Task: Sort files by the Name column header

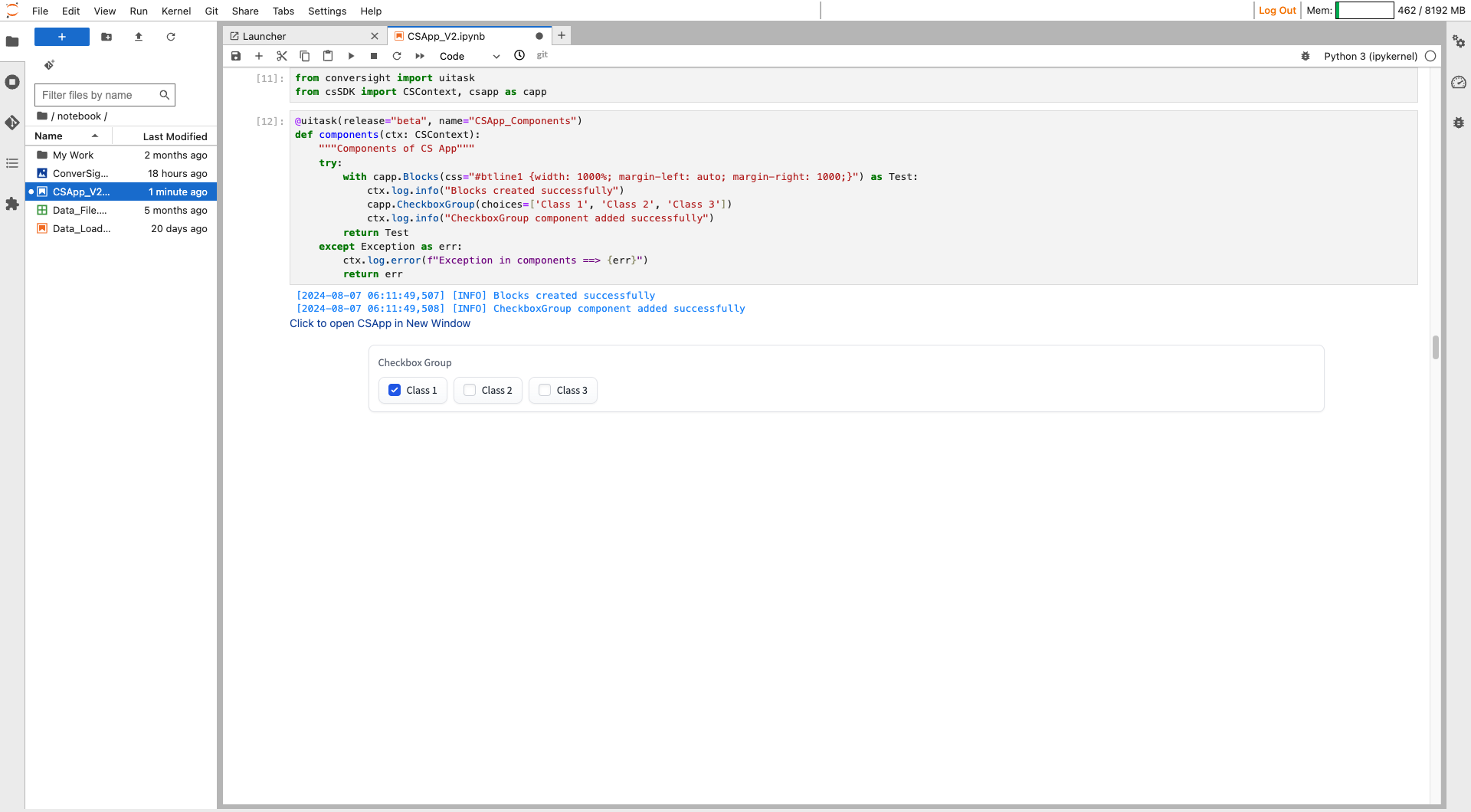Action: tap(69, 136)
